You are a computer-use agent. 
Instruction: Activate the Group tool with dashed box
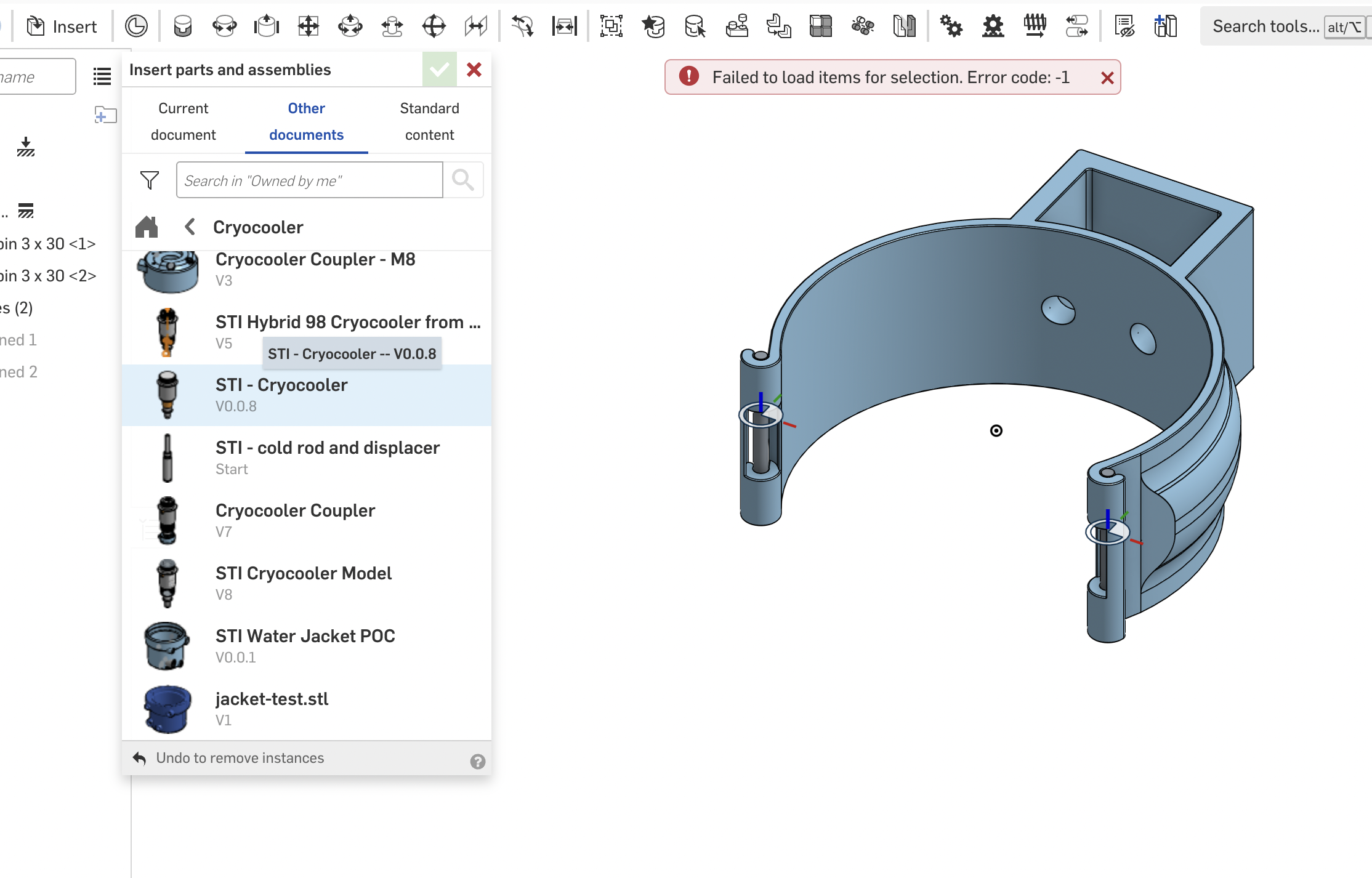[x=611, y=26]
